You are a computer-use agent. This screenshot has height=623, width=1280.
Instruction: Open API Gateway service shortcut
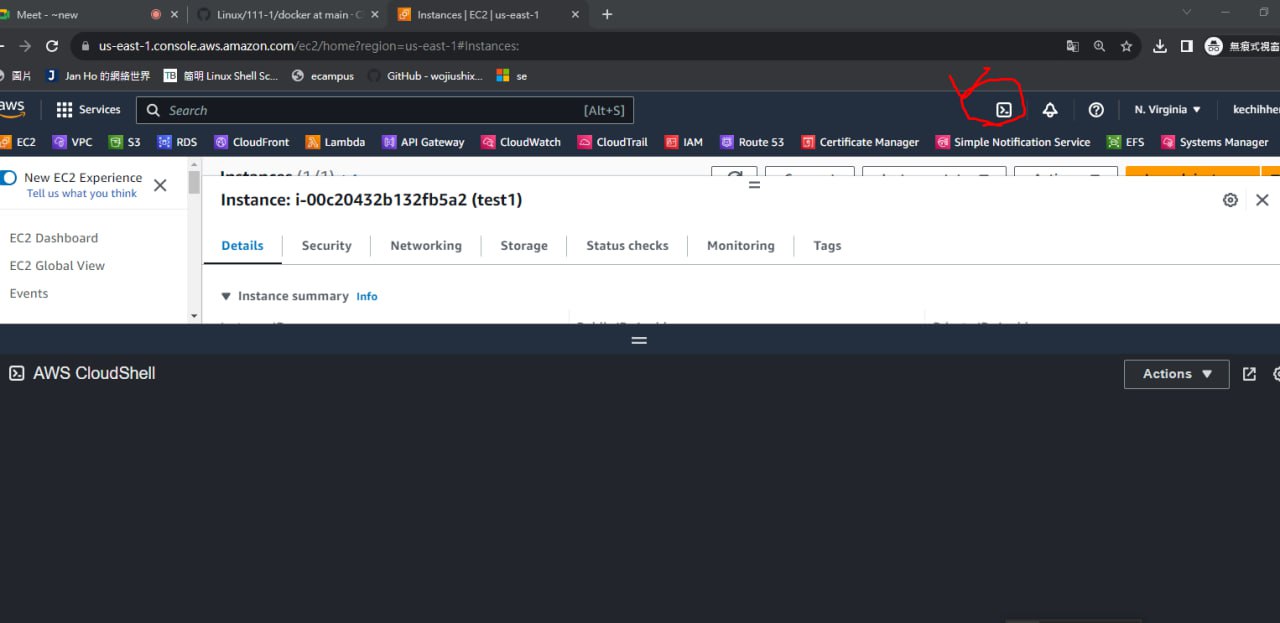[x=423, y=142]
